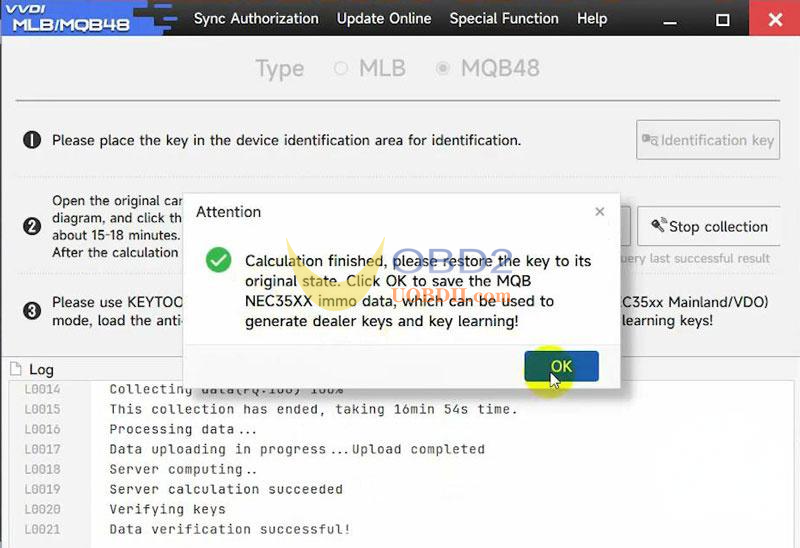800x548 pixels.
Task: Click log line 'Processing data...'
Action: coord(183,429)
